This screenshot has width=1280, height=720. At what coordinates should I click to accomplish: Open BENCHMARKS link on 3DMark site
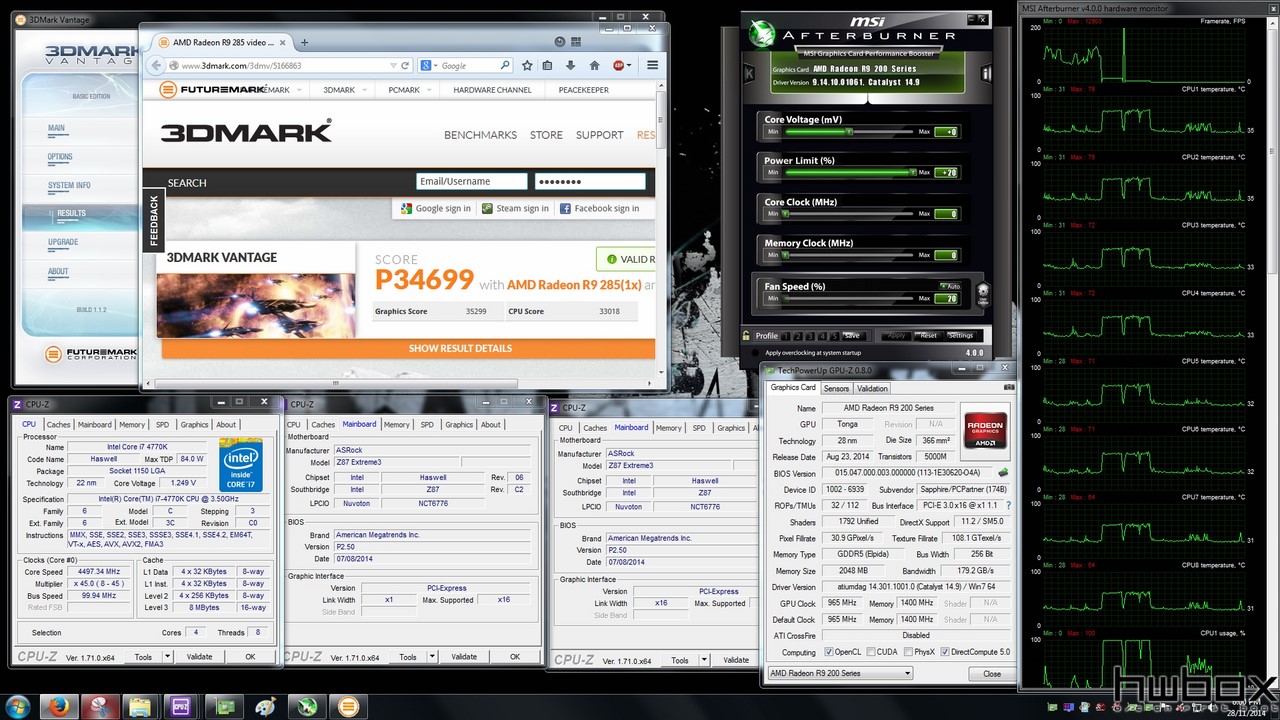[480, 135]
